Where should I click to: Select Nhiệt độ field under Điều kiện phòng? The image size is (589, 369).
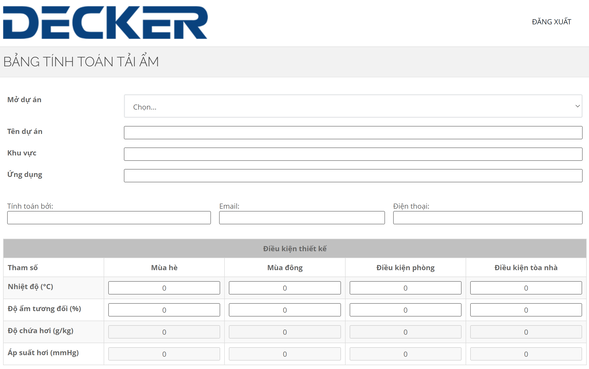(x=405, y=288)
